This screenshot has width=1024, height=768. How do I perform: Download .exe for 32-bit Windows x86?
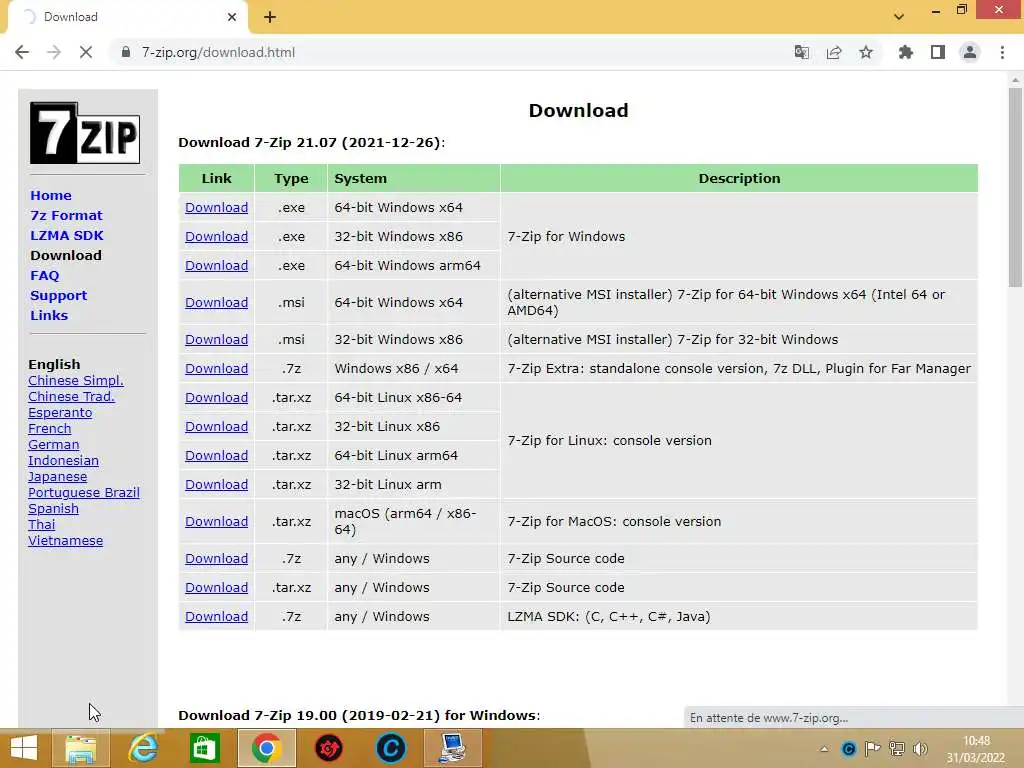point(216,236)
